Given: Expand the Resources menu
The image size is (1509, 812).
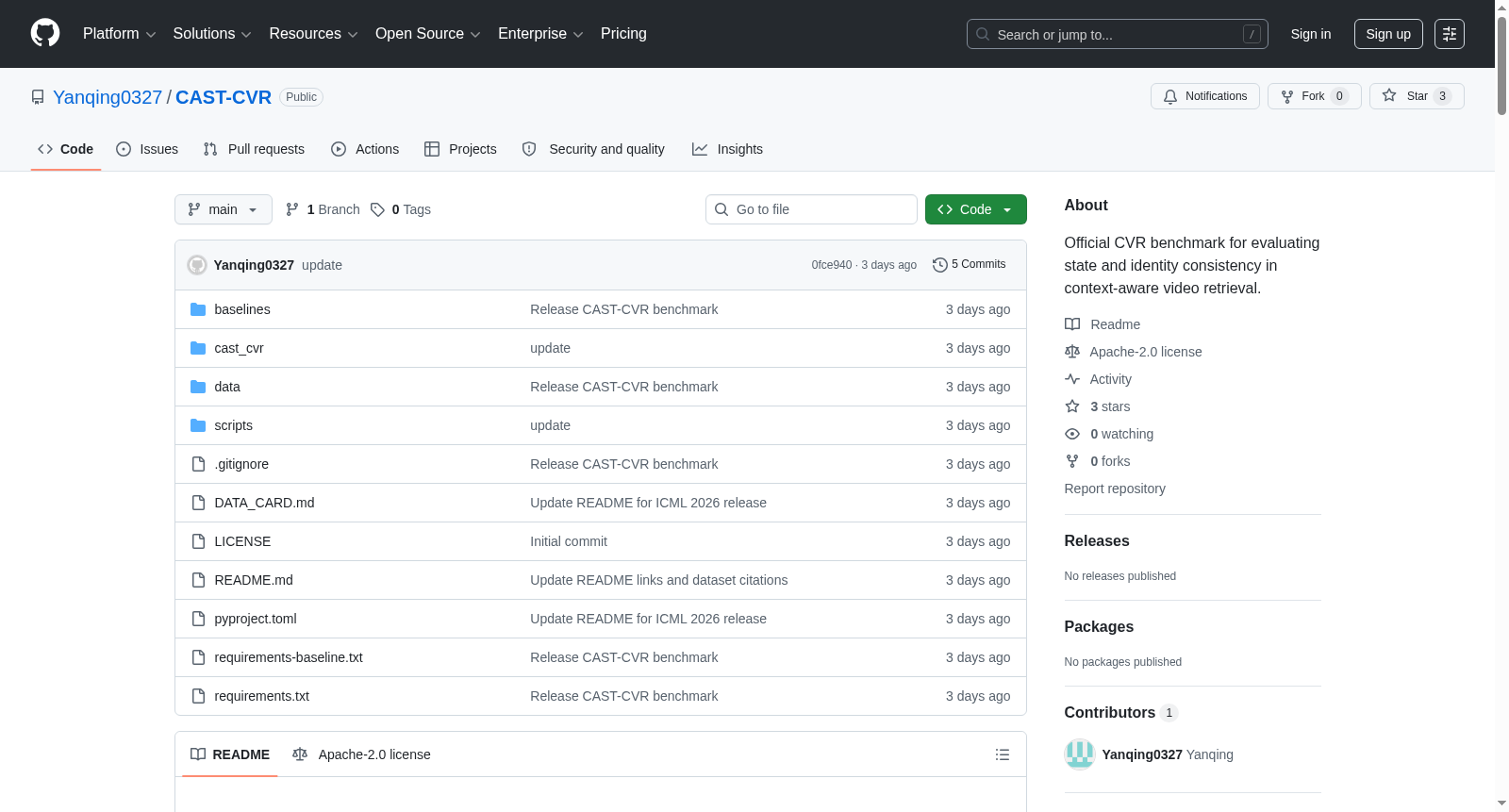Looking at the screenshot, I should pos(314,34).
